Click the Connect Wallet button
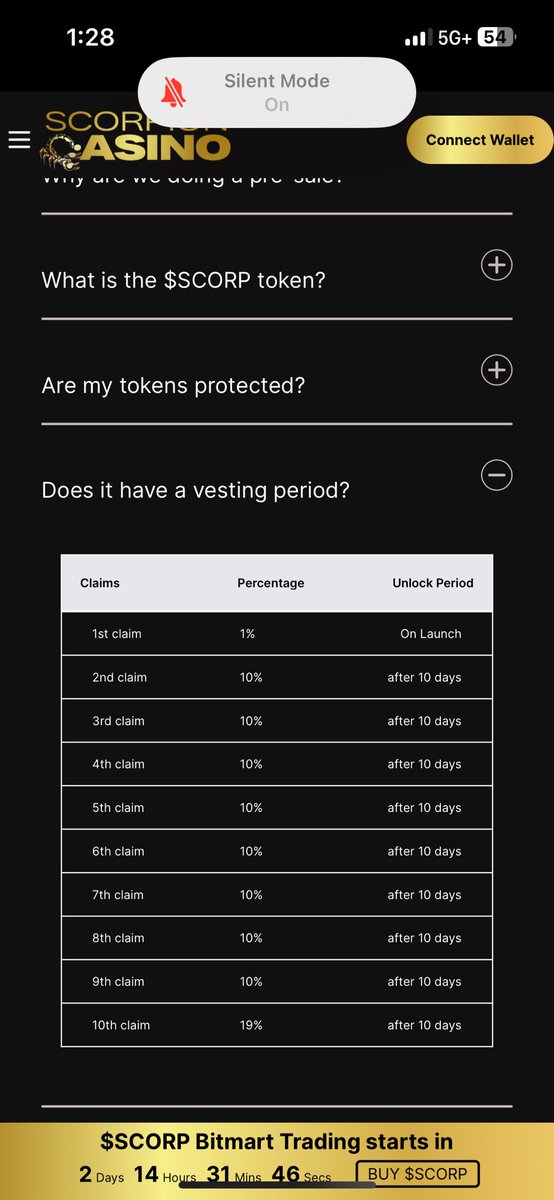 pos(480,140)
